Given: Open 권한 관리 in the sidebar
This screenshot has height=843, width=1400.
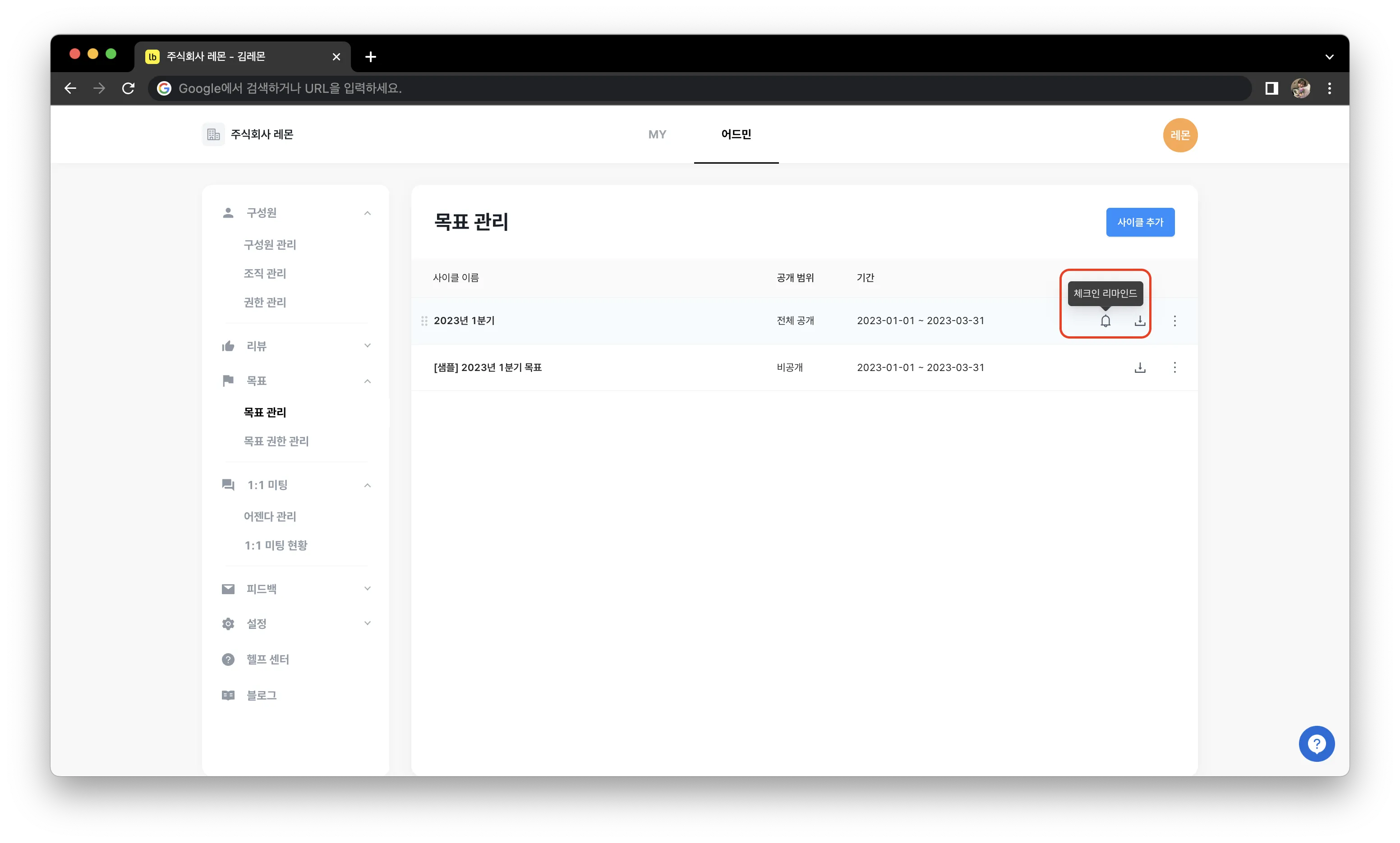Looking at the screenshot, I should point(265,302).
